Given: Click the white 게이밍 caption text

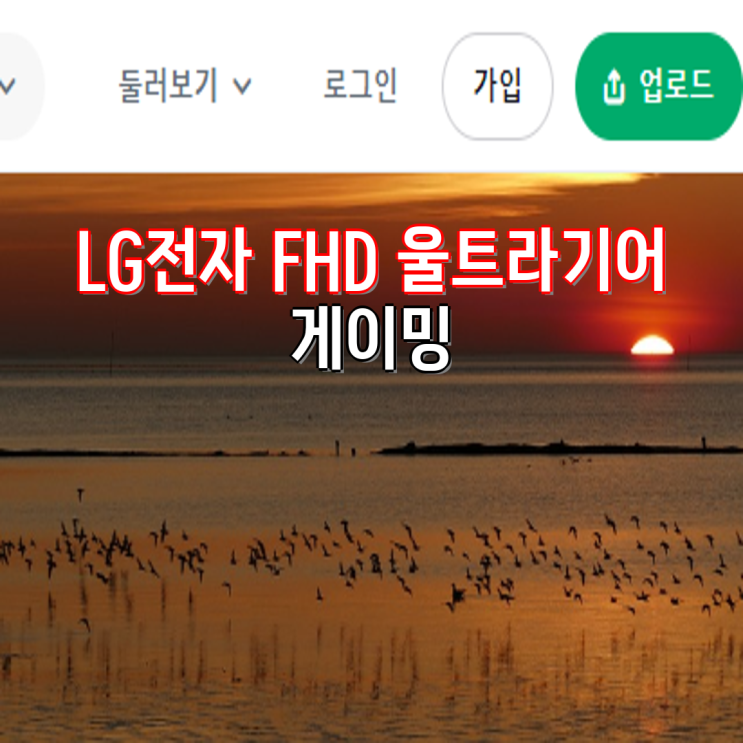Looking at the screenshot, I should 372,338.
